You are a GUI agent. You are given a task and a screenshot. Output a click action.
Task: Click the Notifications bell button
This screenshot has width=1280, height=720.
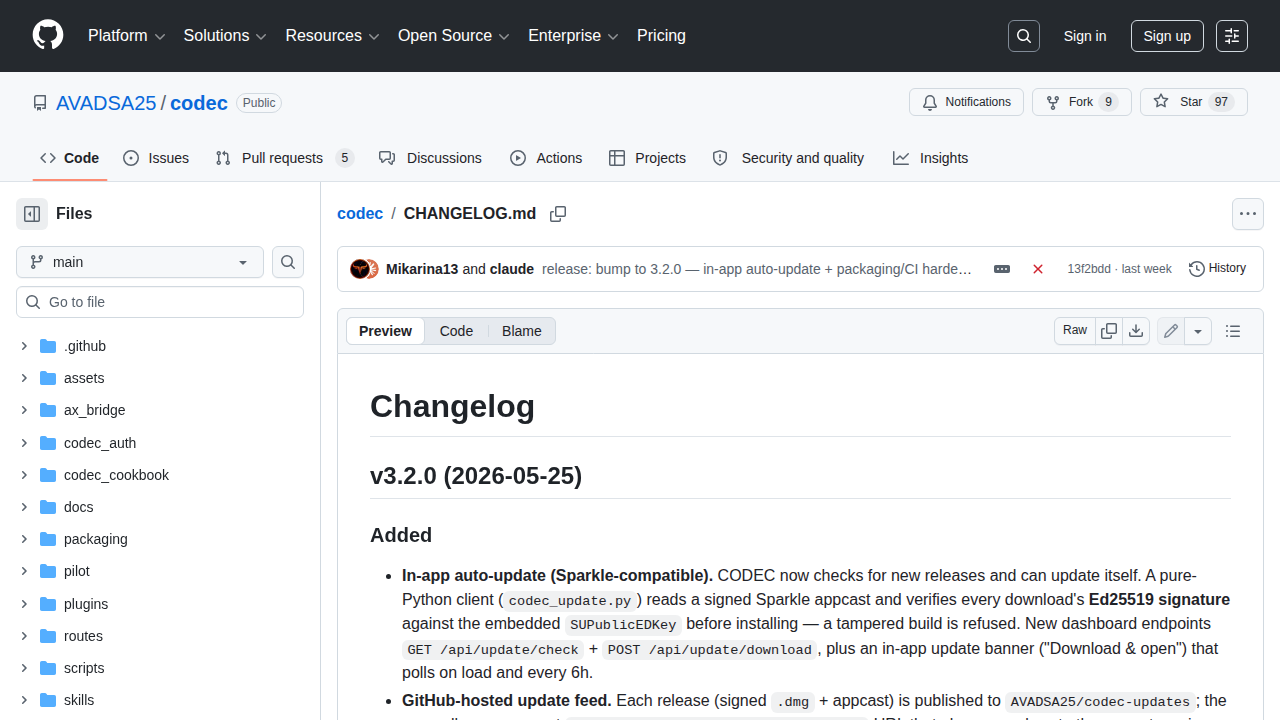(x=966, y=102)
